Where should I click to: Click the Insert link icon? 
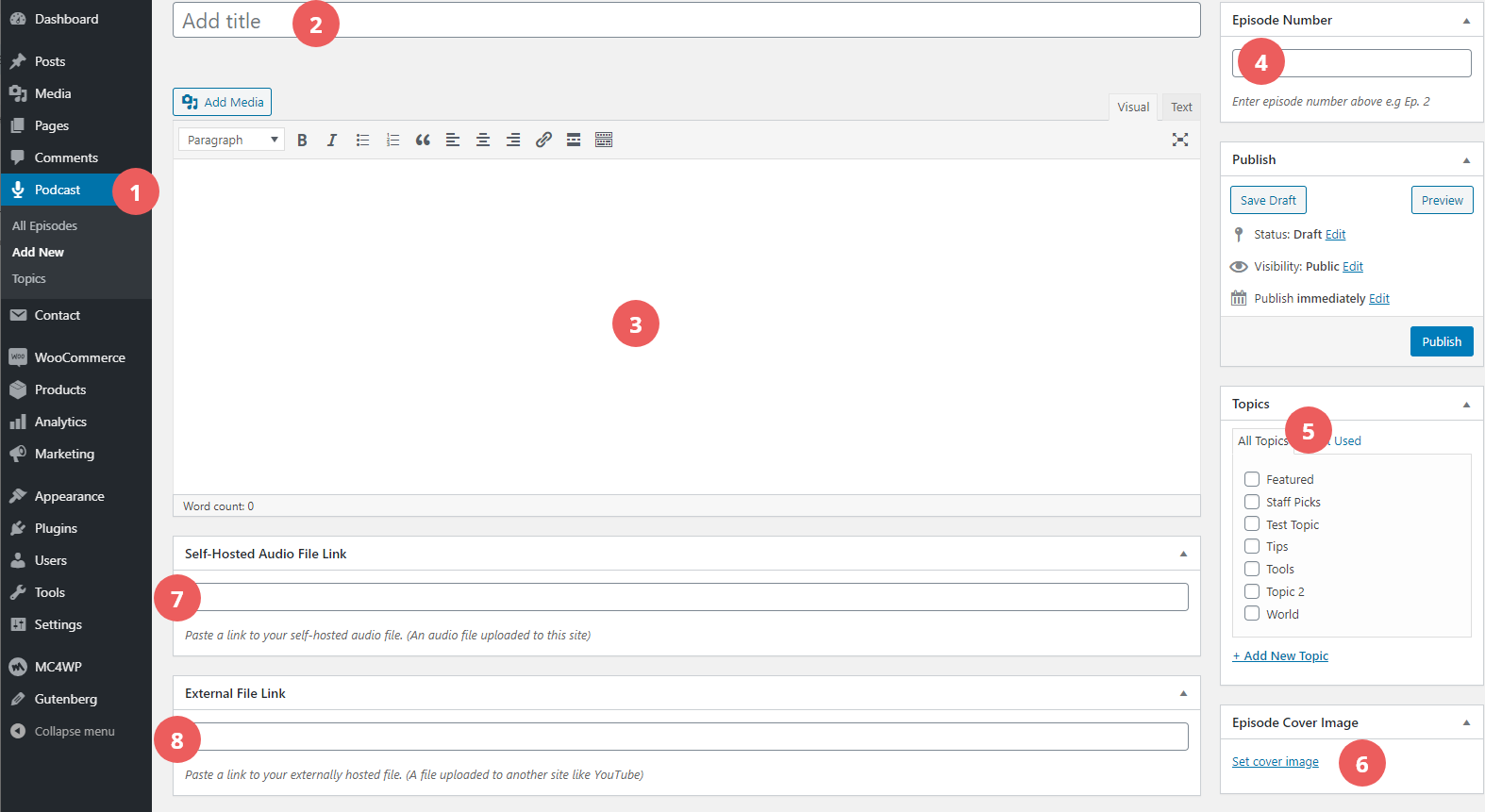pos(543,140)
